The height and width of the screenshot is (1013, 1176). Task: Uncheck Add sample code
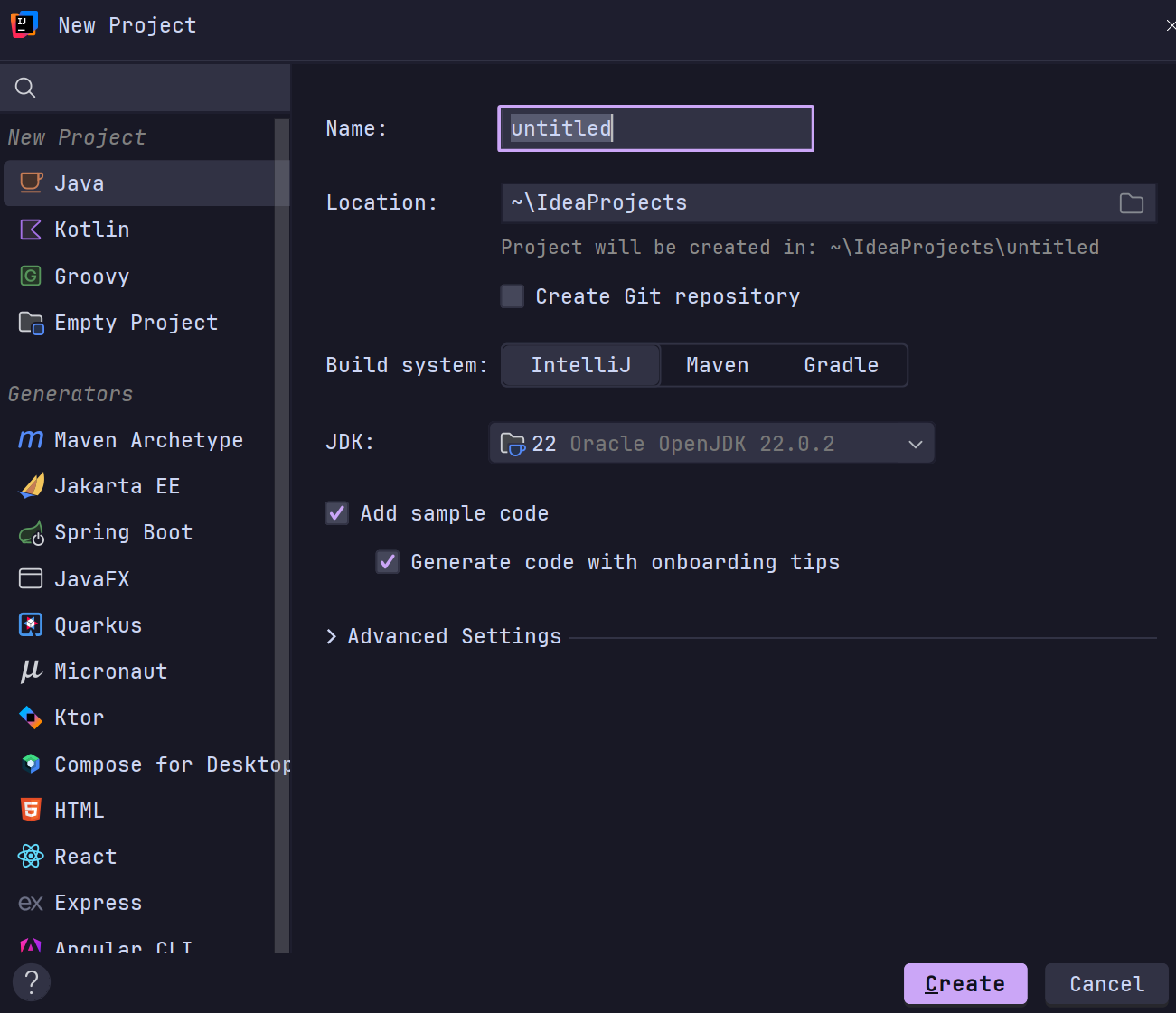coord(337,513)
